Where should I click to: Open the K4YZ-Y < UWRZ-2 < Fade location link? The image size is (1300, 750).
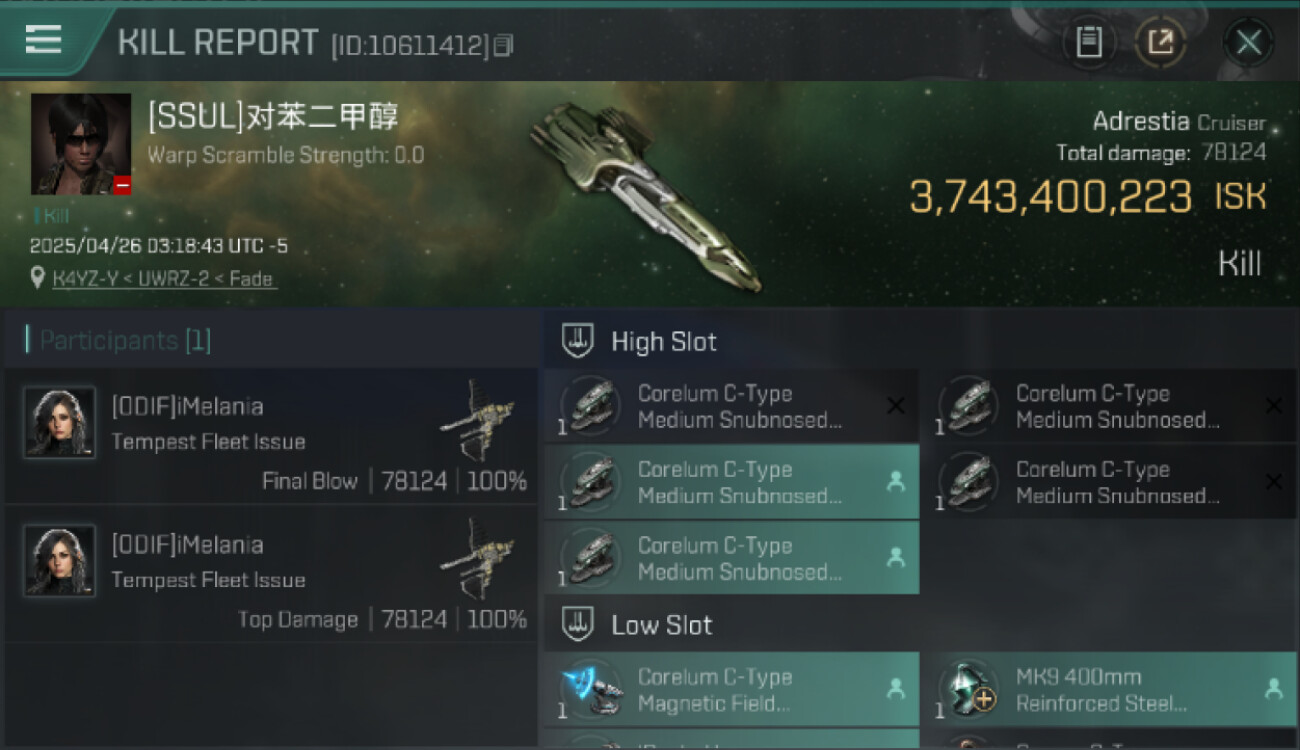pyautogui.click(x=165, y=279)
